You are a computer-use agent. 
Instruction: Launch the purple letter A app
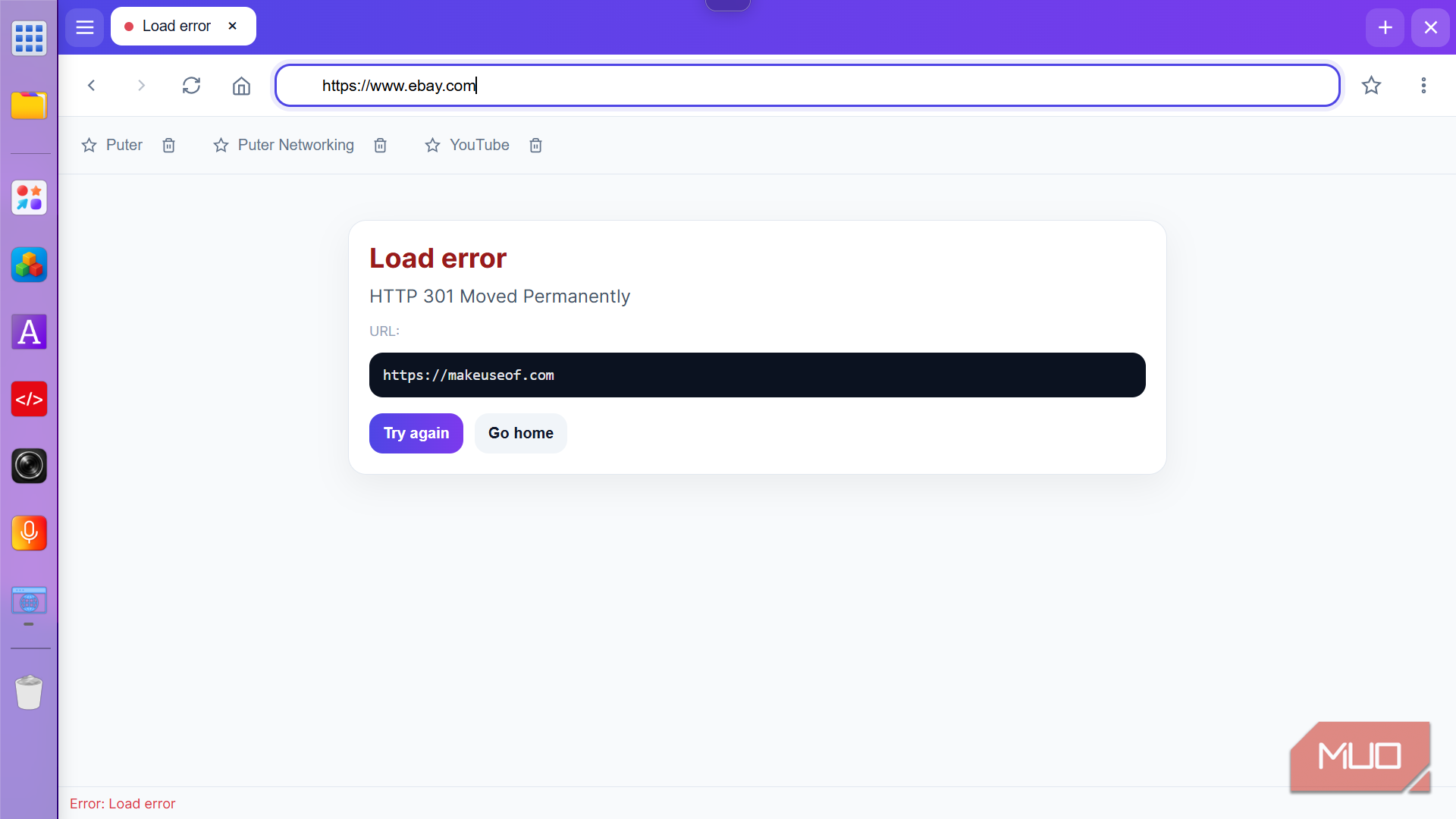tap(29, 331)
